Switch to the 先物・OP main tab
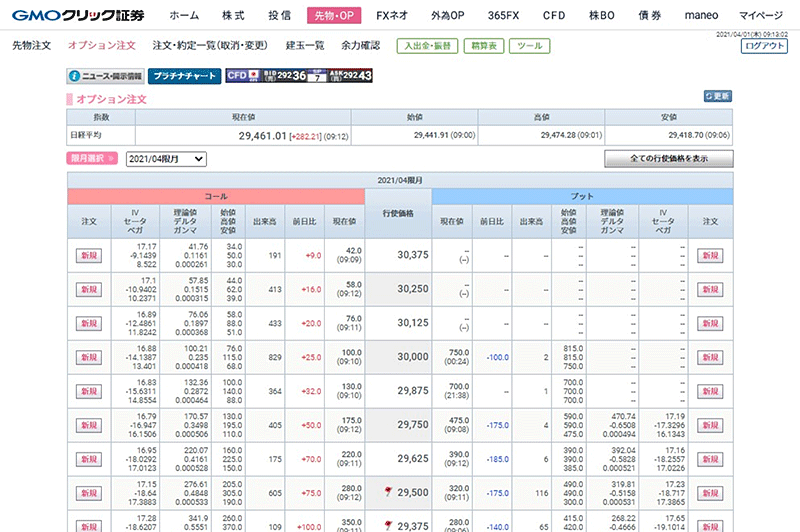 click(x=332, y=16)
